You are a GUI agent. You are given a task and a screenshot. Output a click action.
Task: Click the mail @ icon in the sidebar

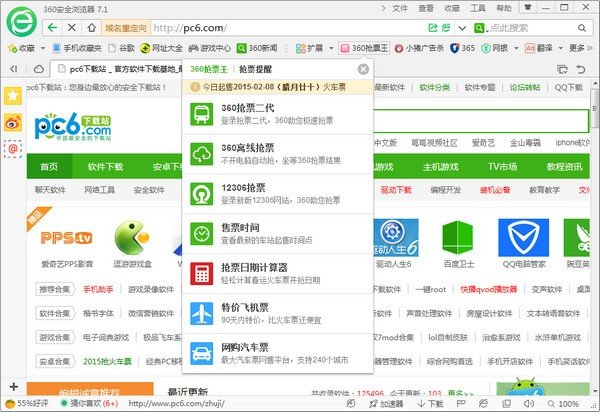click(x=13, y=148)
